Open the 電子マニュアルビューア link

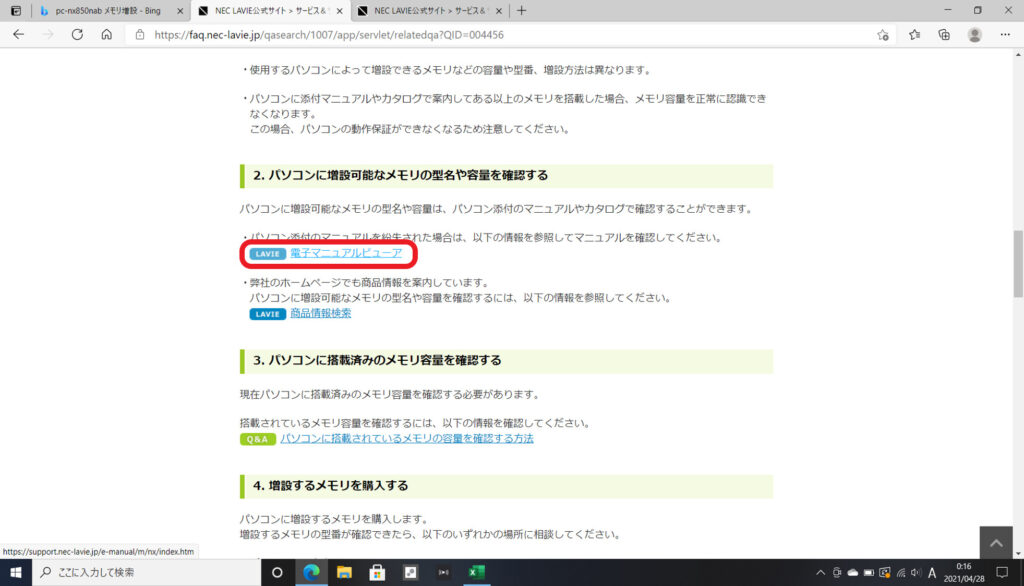[346, 253]
